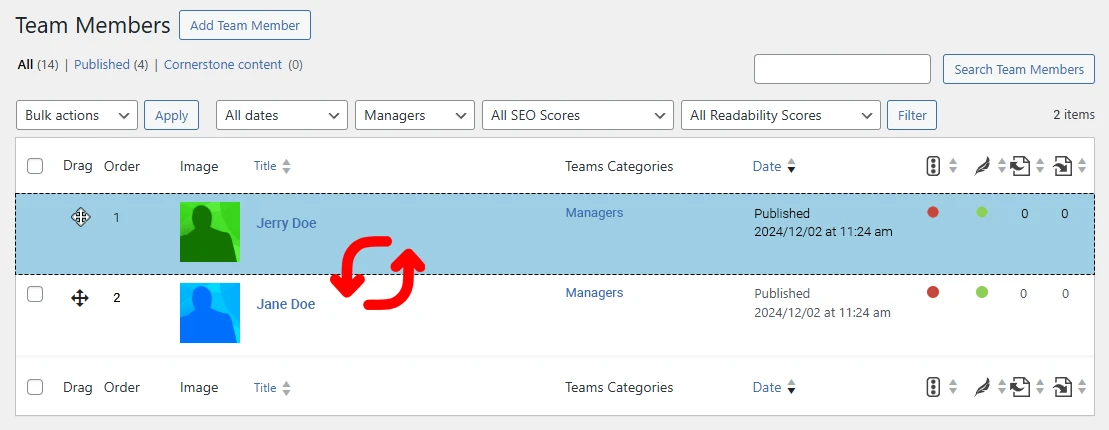Image resolution: width=1109 pixels, height=430 pixels.
Task: Tick the select-all checkbox in top header
Action: [x=35, y=166]
